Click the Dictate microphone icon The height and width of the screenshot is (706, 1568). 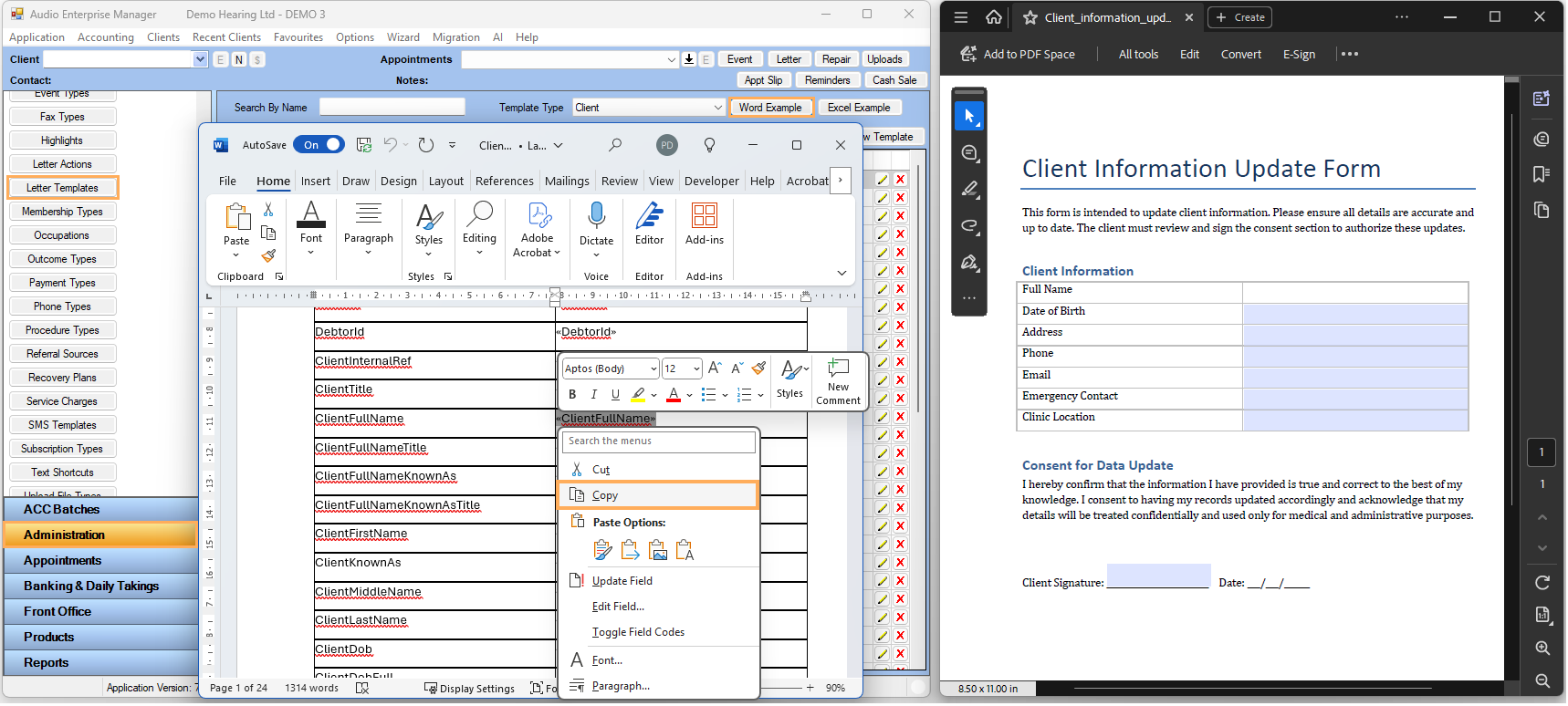(x=596, y=217)
